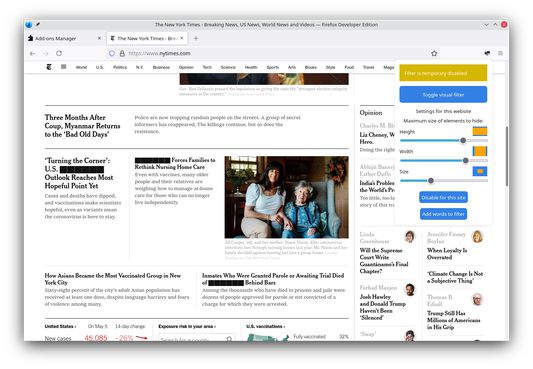Click the Size preview swatch
The image size is (533, 369).
[480, 171]
